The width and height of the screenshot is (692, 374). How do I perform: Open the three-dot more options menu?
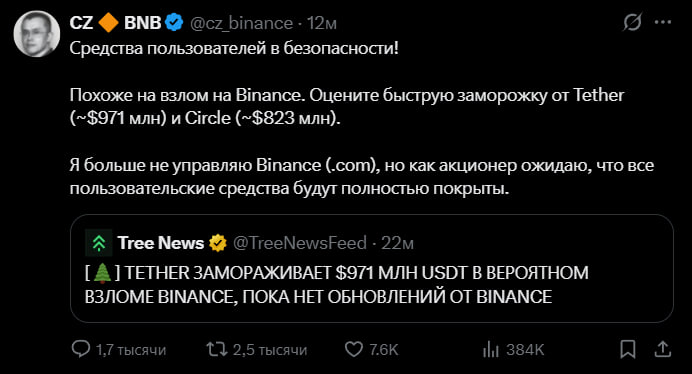tap(663, 22)
